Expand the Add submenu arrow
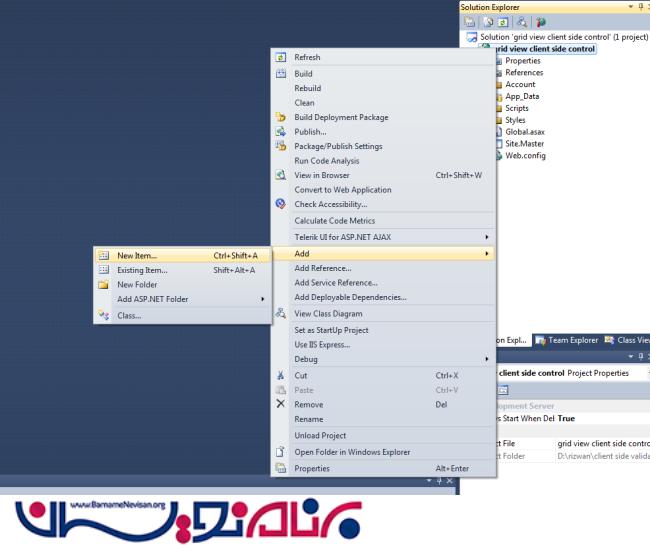This screenshot has height=545, width=650. tap(487, 253)
